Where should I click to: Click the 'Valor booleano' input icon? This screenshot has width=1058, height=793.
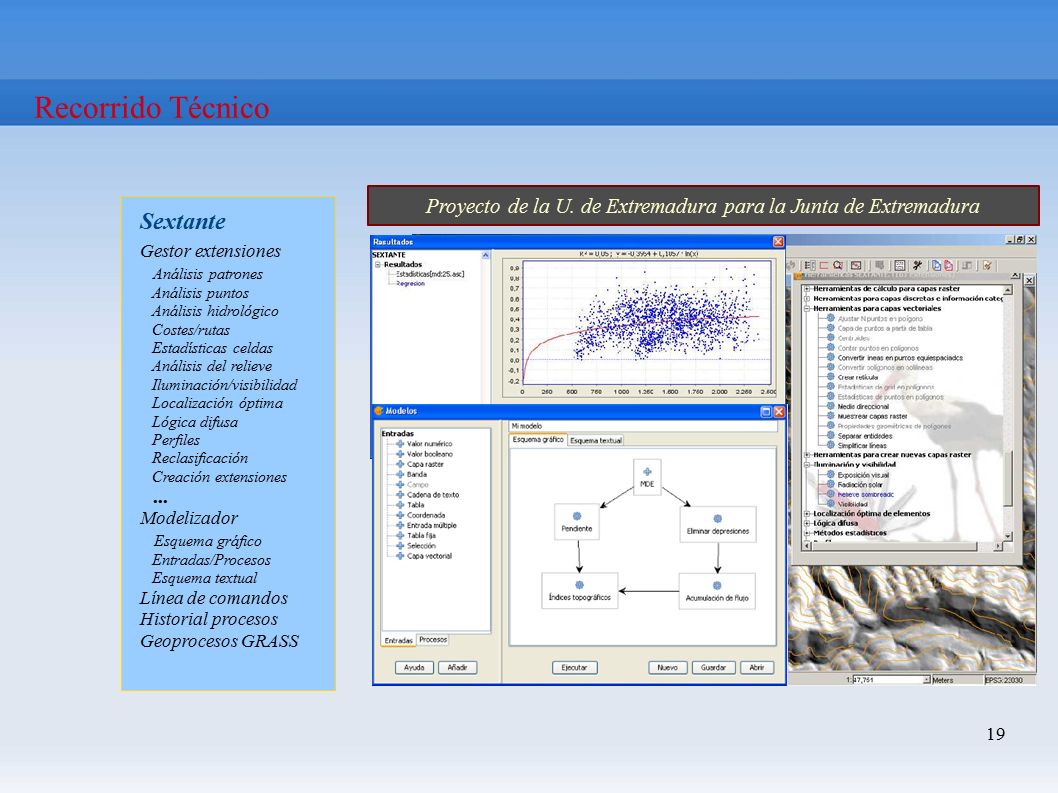[400, 454]
